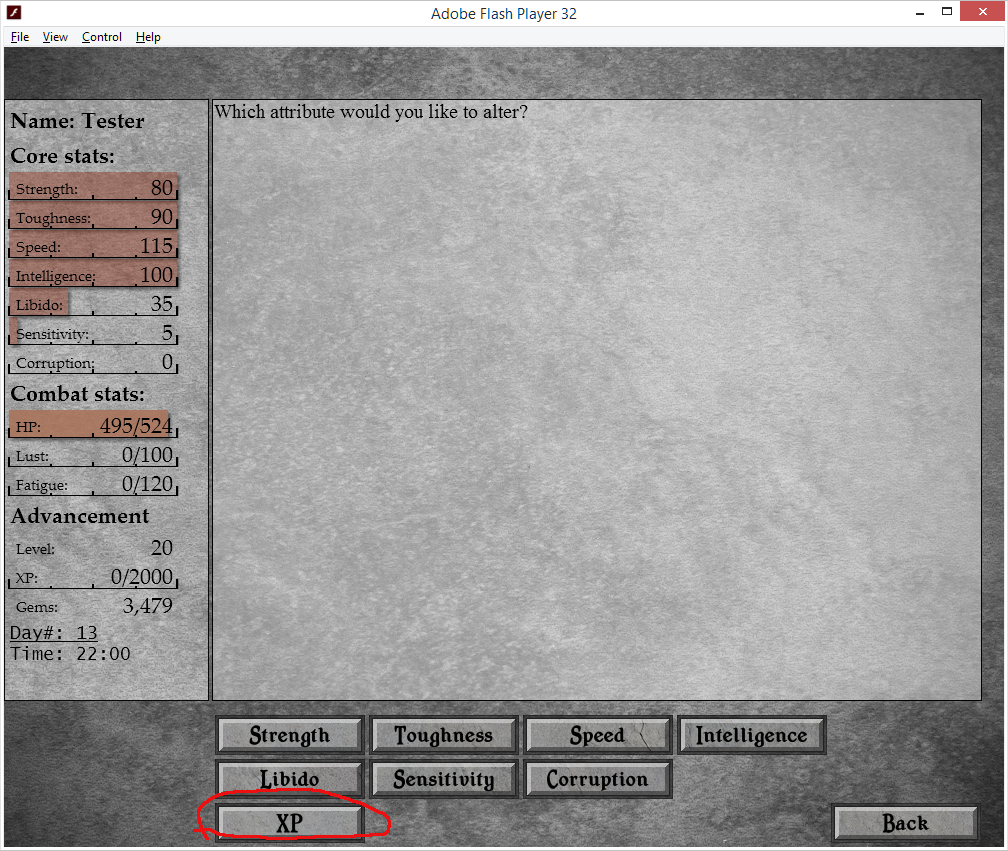
Task: Go back using the Back button
Action: 904,824
